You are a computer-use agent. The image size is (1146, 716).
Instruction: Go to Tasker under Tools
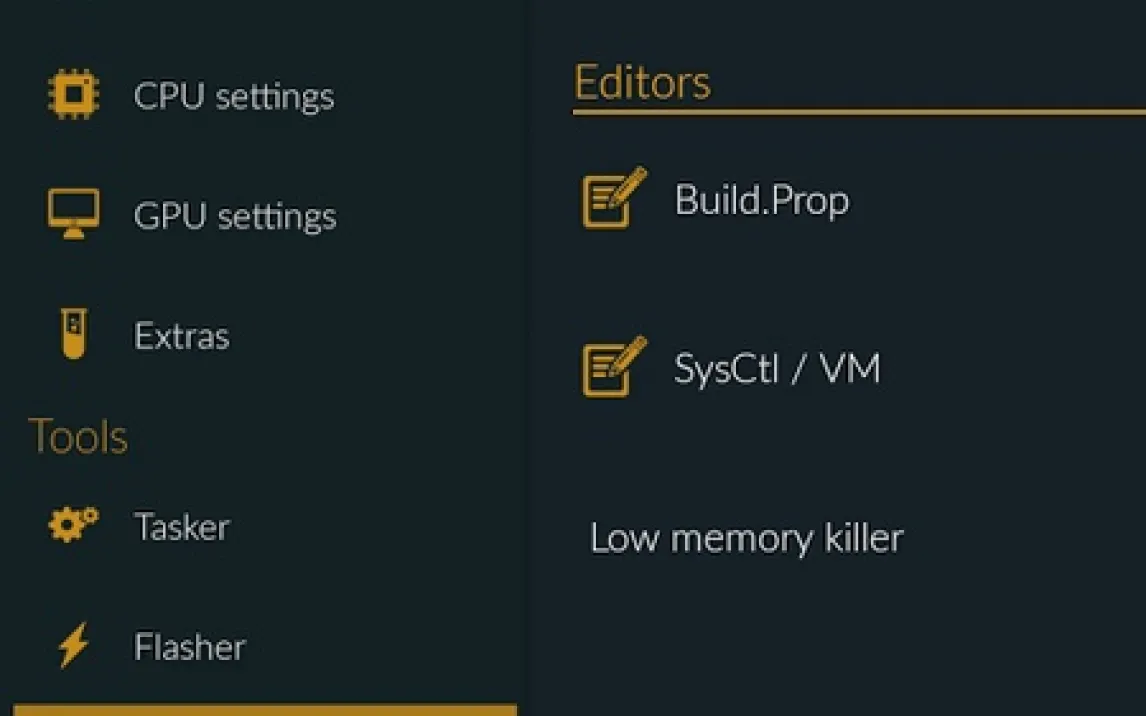(182, 527)
